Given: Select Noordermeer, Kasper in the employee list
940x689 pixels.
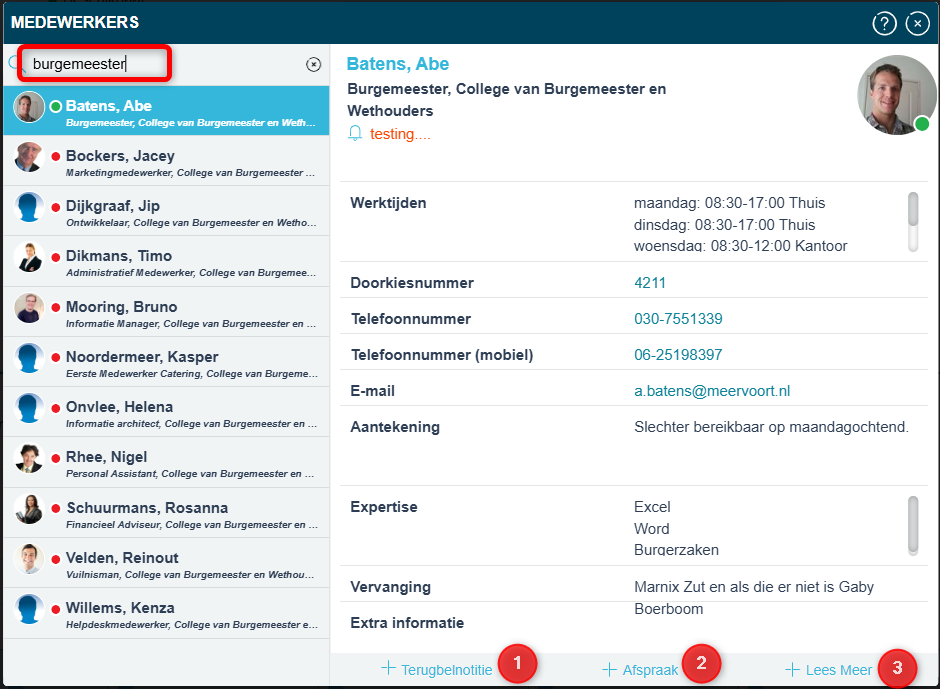Looking at the screenshot, I should coord(166,362).
